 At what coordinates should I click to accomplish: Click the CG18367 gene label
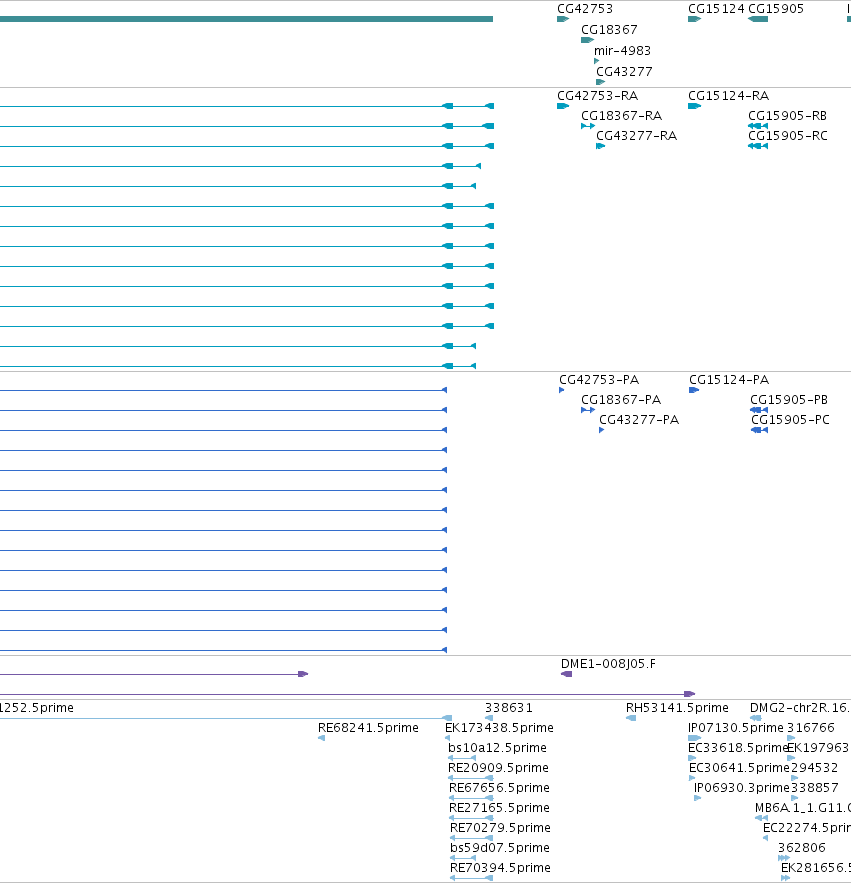click(x=609, y=30)
